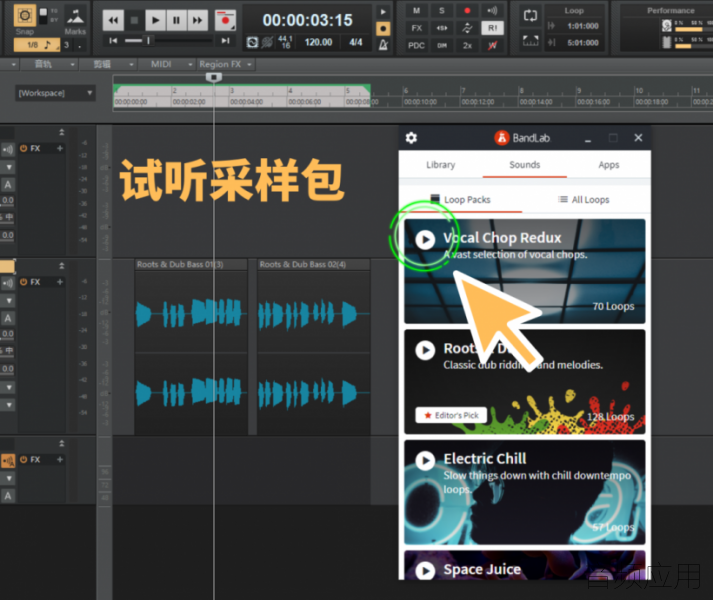Screen dimensions: 713x600
Task: Click the playhead marker on the timeline ruler
Action: tap(214, 77)
